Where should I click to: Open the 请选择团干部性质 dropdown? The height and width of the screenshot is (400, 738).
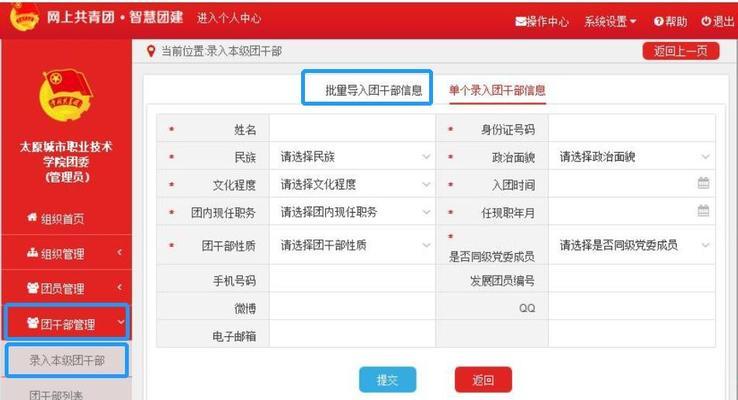click(353, 245)
